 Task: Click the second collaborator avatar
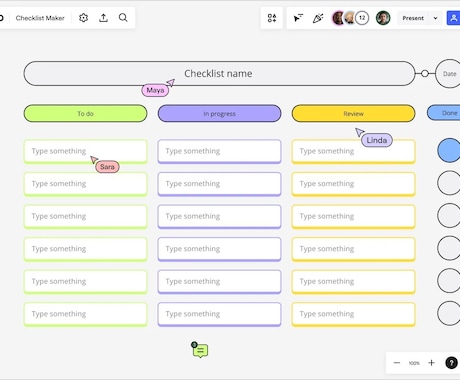(350, 18)
